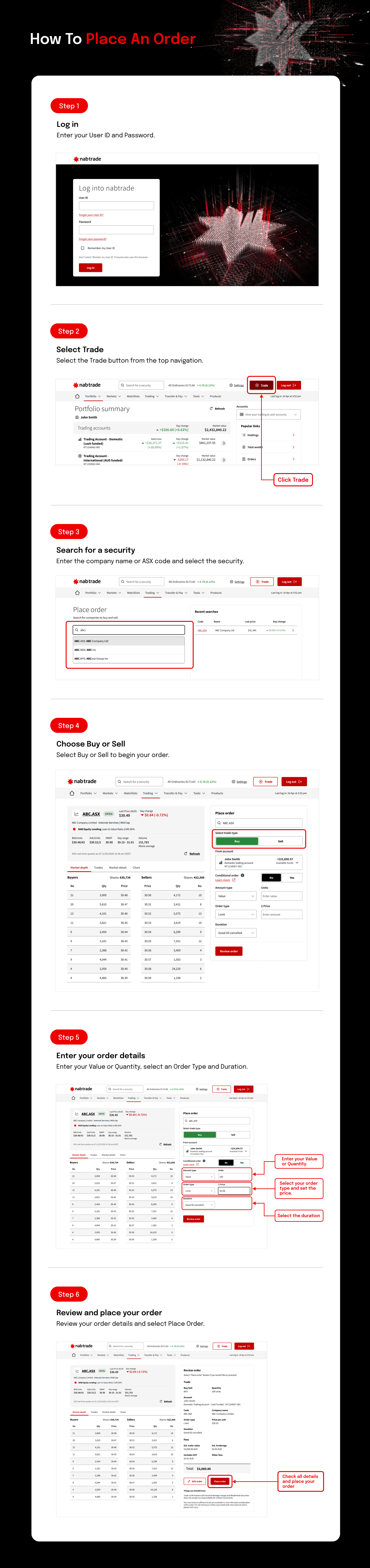Viewport: 370px width, 1568px height.
Task: Click the Log out button in the Step 2 header
Action: tap(289, 385)
